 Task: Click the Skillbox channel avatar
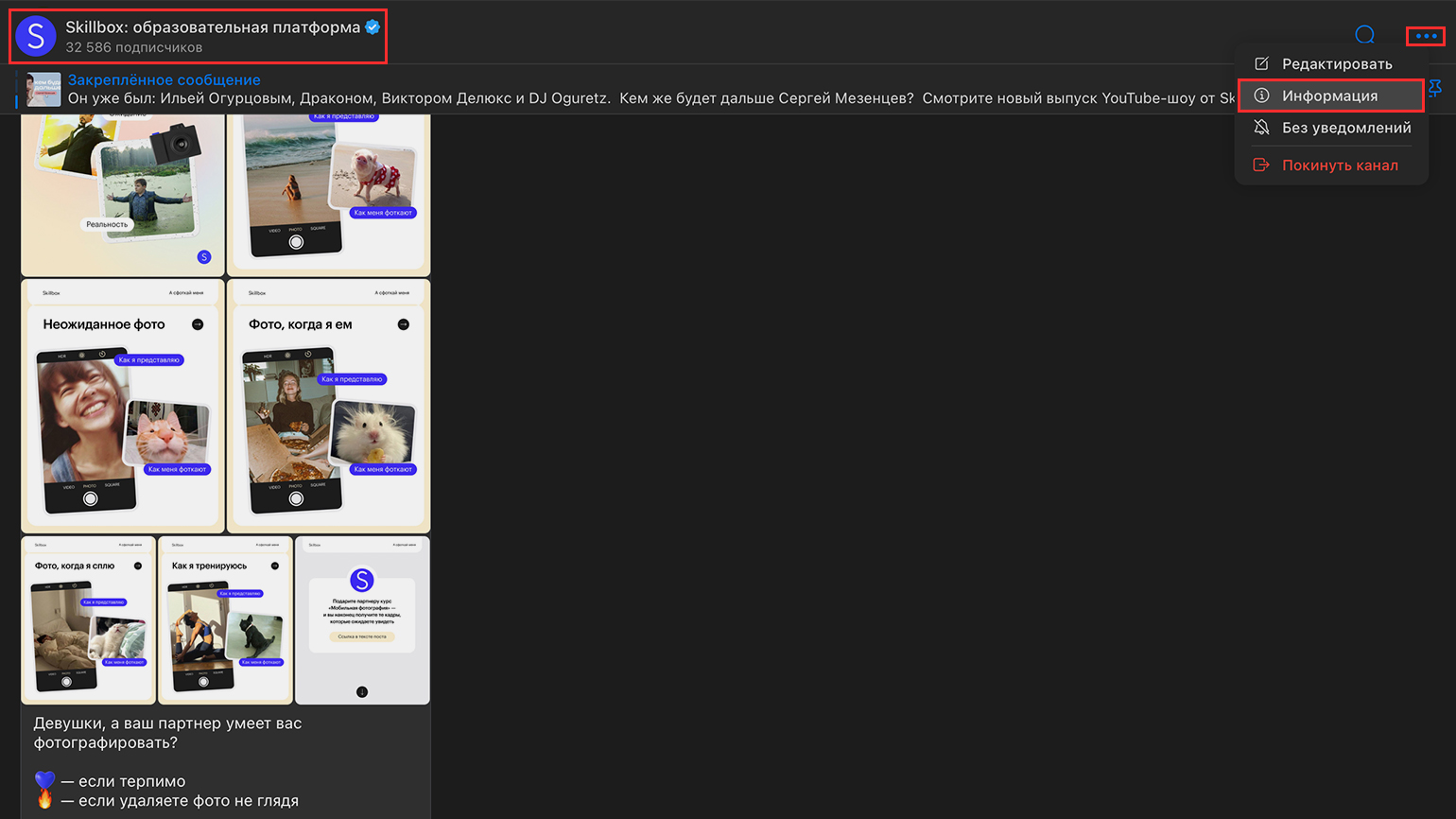[x=36, y=36]
